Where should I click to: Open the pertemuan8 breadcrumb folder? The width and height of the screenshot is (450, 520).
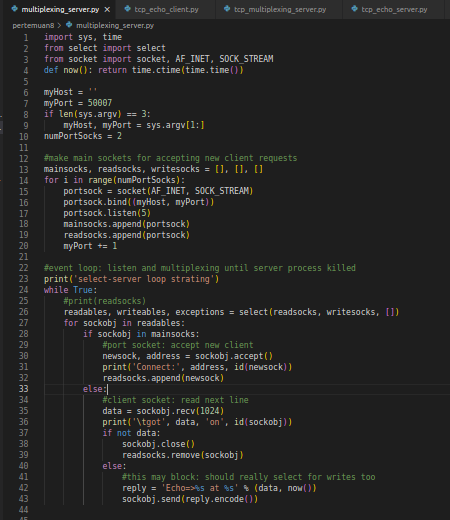(33, 25)
